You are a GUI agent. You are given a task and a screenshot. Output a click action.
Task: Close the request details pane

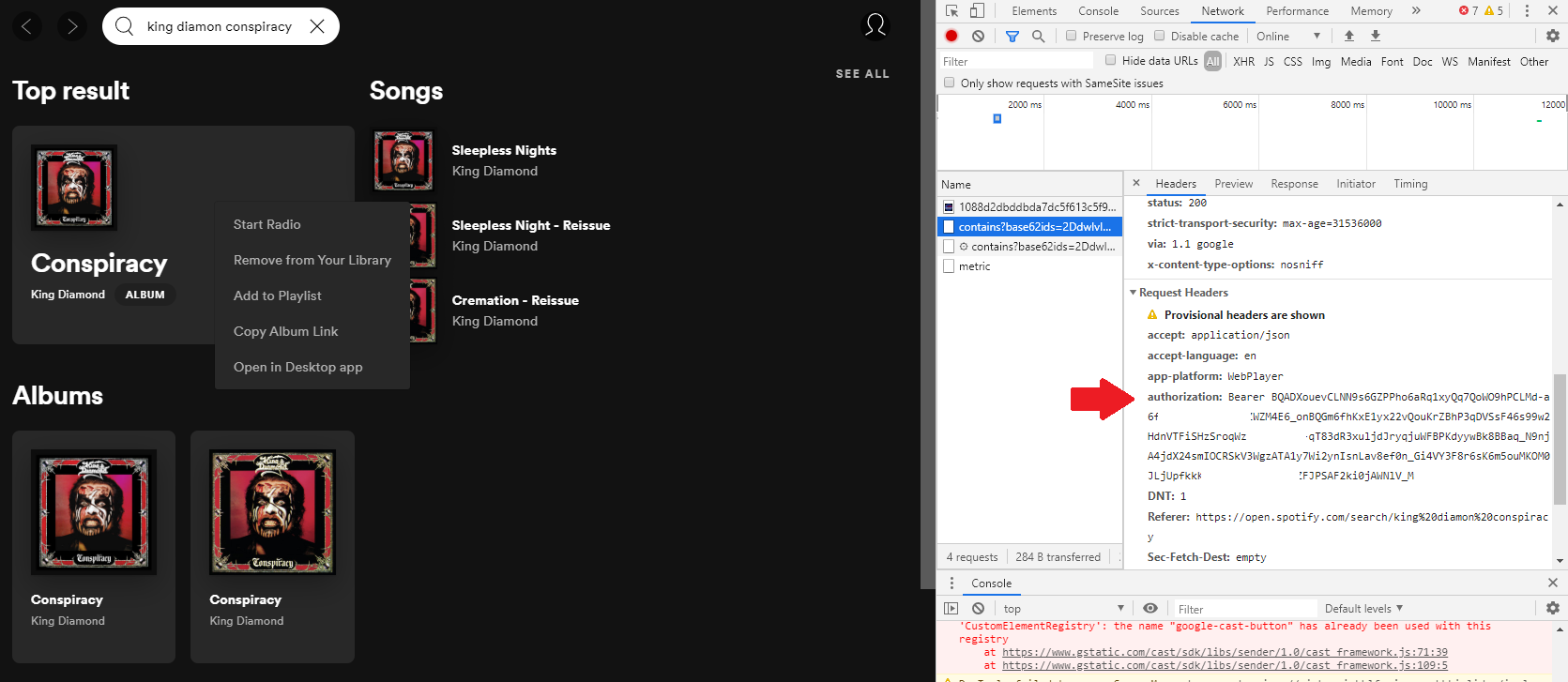pos(1136,183)
